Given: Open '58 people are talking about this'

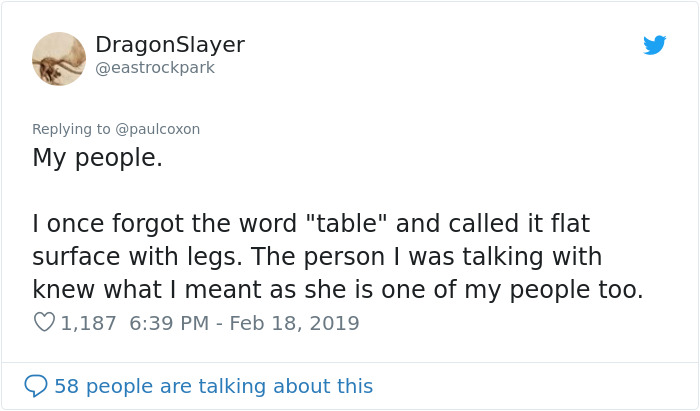Looking at the screenshot, I should click(x=213, y=386).
